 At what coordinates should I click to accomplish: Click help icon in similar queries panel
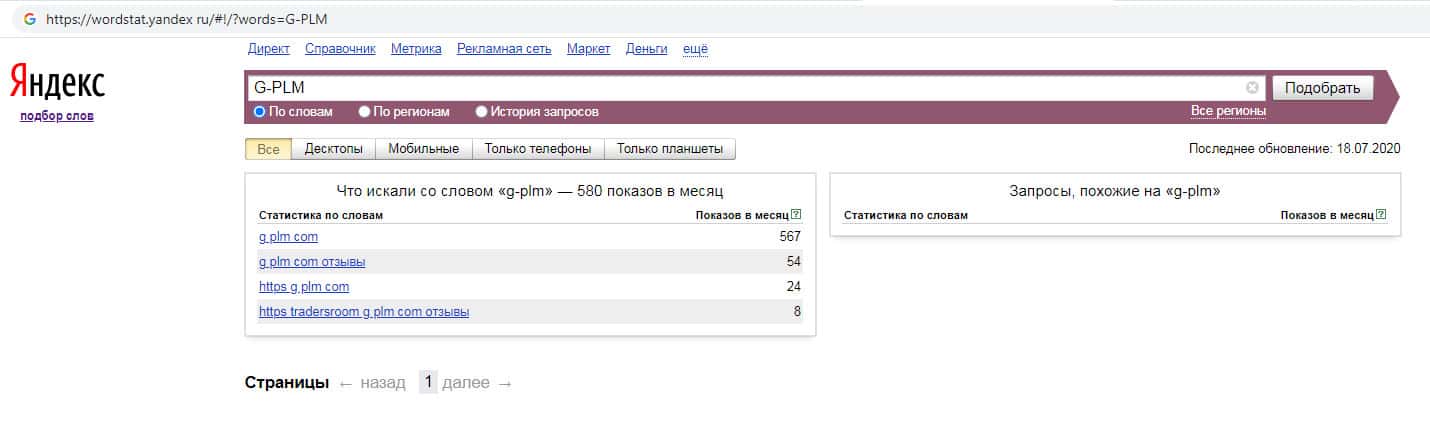pyautogui.click(x=1381, y=215)
